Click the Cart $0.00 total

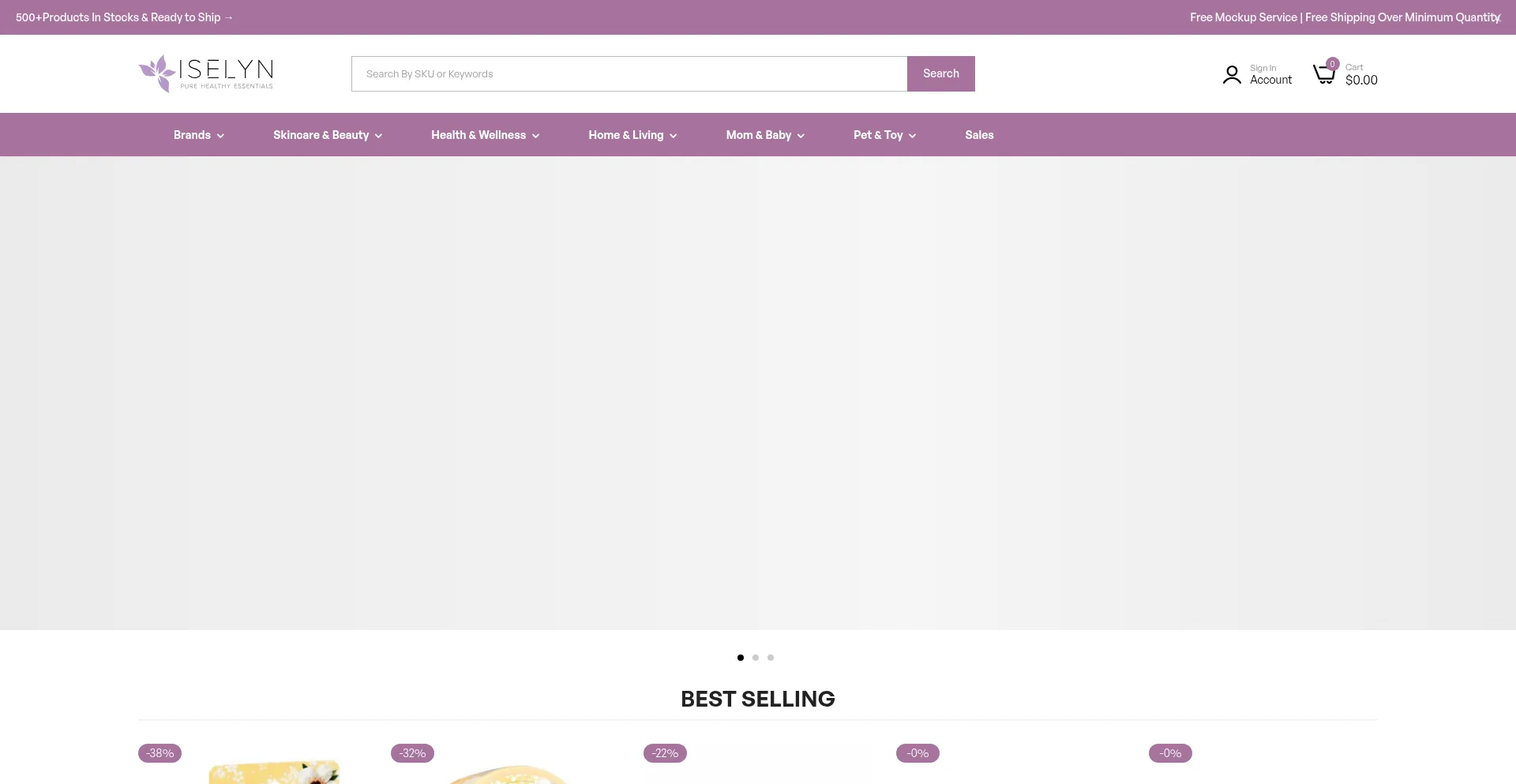(1361, 74)
